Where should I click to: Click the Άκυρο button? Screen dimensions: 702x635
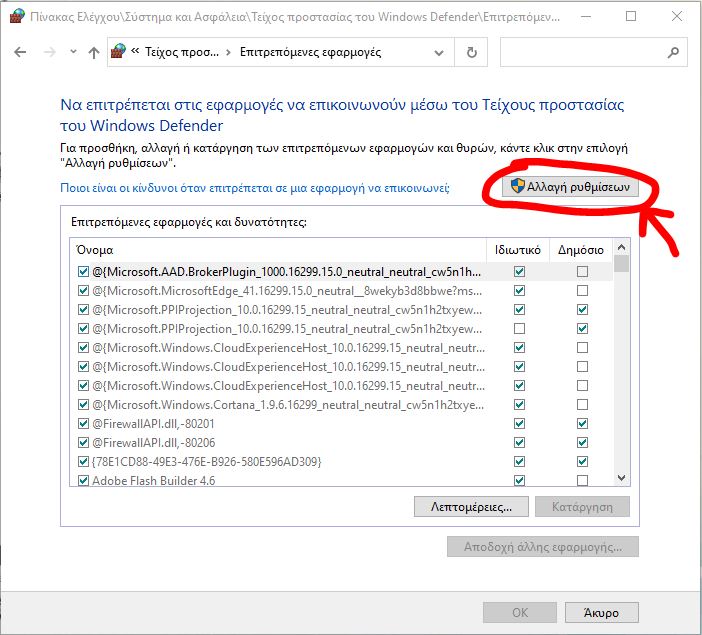pos(602,613)
